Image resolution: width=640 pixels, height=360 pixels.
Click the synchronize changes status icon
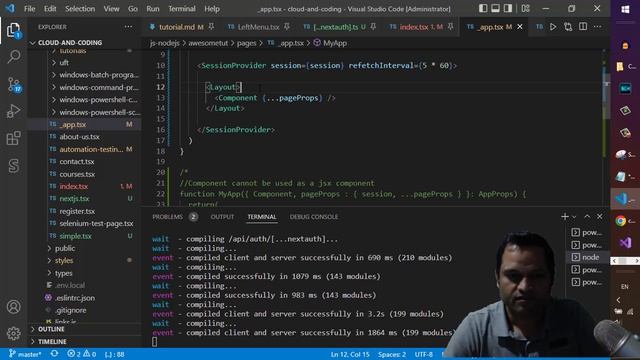(x=54, y=354)
